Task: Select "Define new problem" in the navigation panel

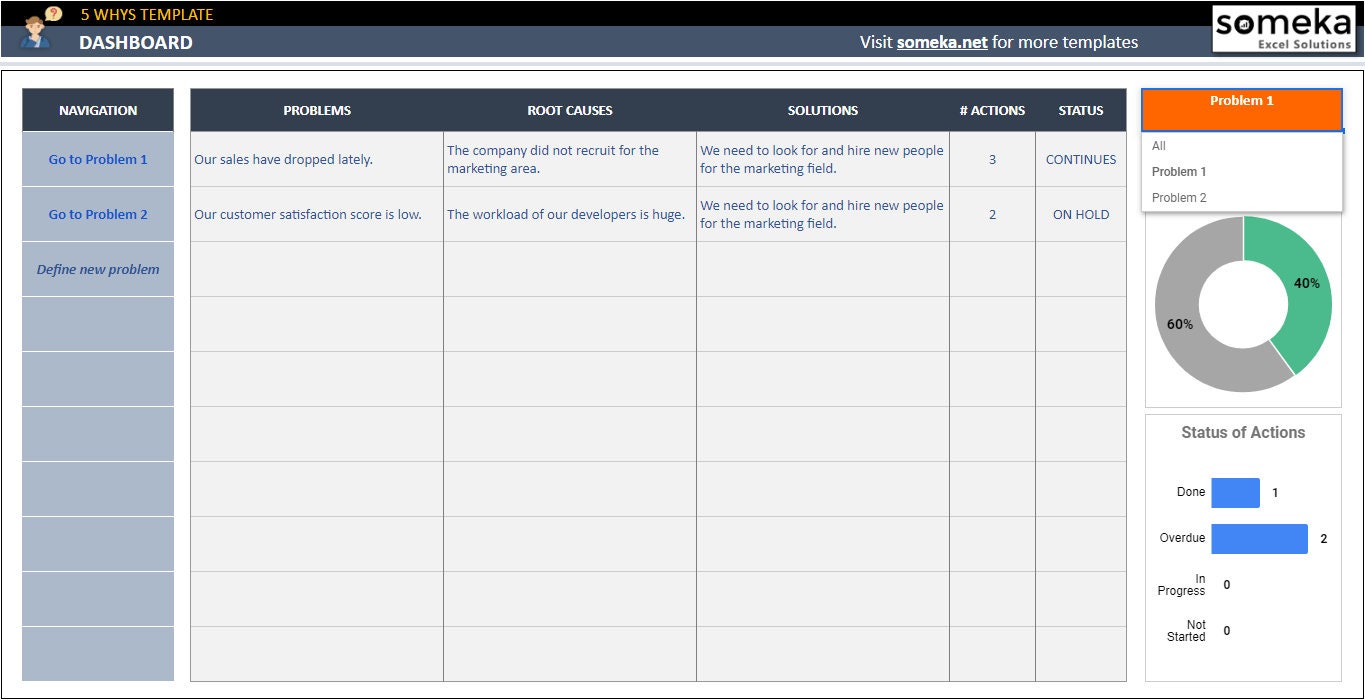Action: [x=97, y=268]
